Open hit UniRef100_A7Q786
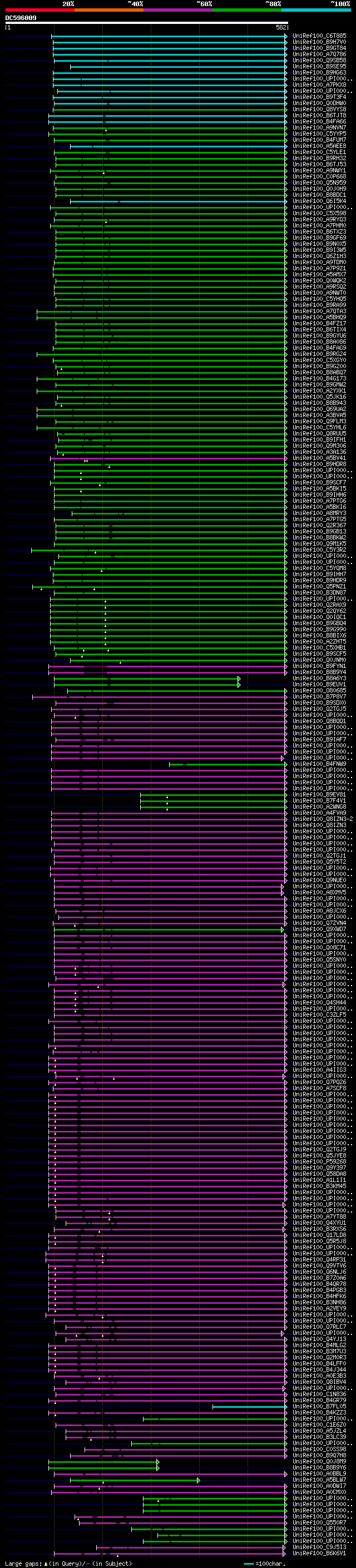356x1568 pixels. point(319,54)
